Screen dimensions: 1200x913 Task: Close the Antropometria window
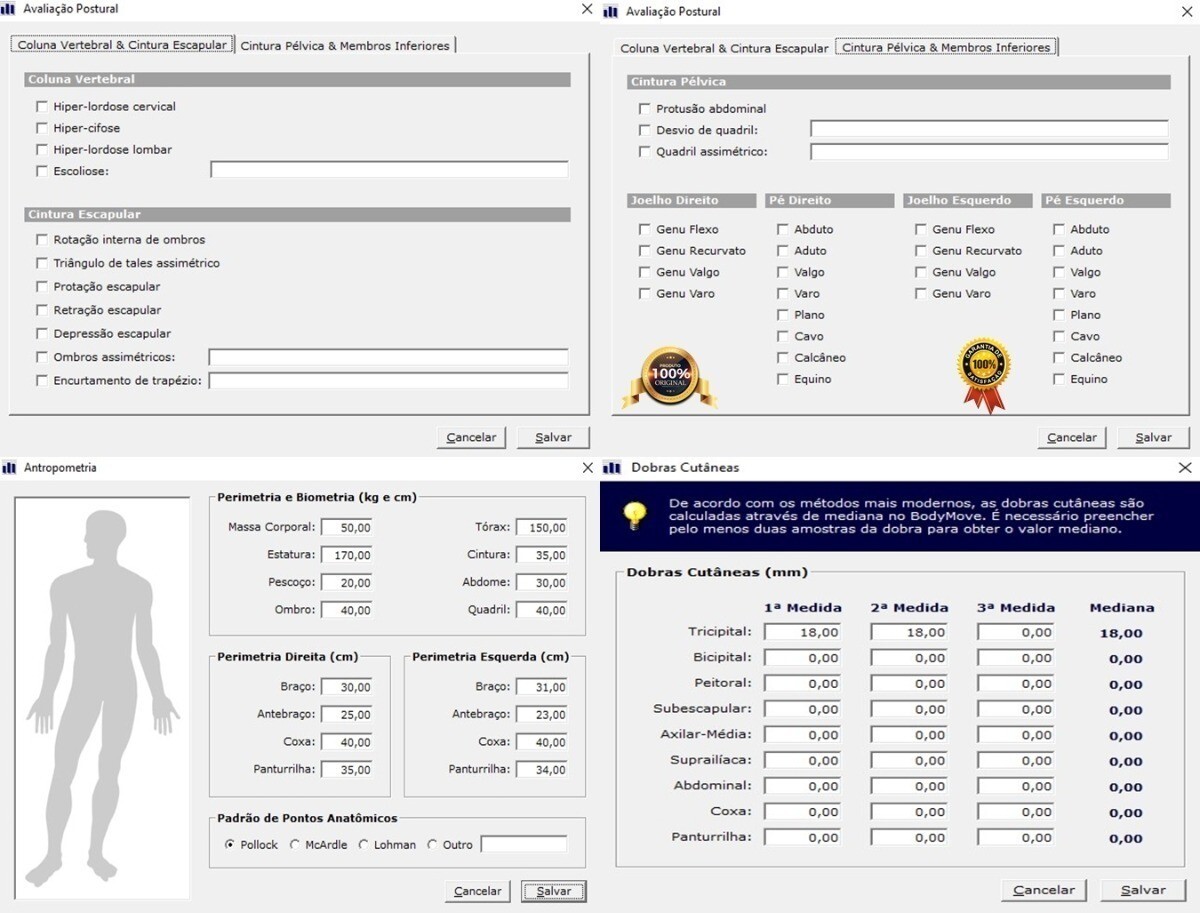(587, 467)
